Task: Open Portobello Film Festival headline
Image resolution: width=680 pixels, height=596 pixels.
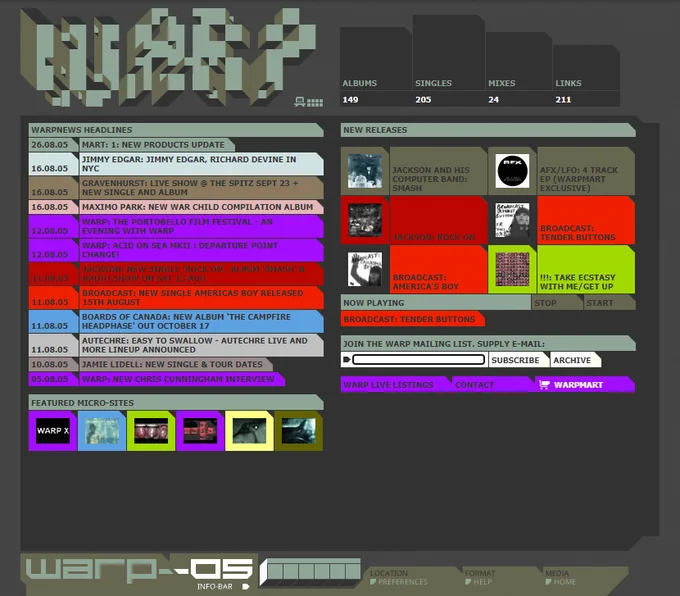Action: pos(201,226)
